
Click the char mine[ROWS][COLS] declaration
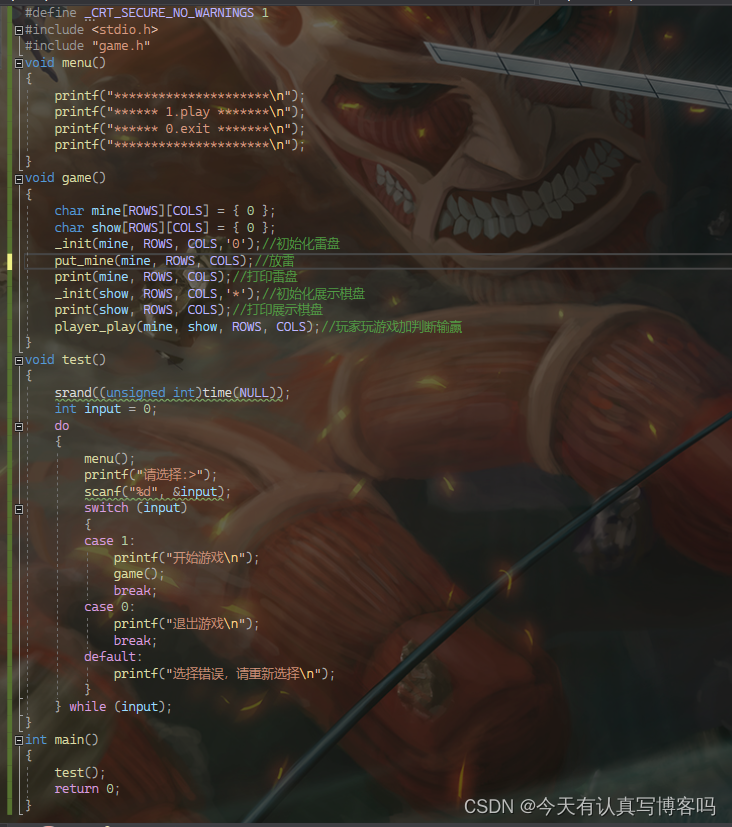[x=165, y=211]
